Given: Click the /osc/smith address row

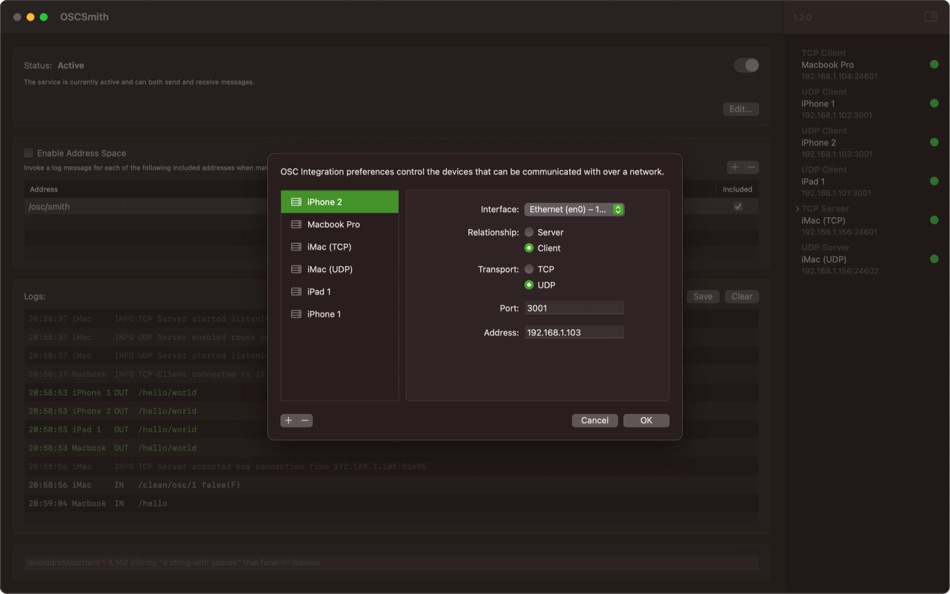Looking at the screenshot, I should point(391,207).
